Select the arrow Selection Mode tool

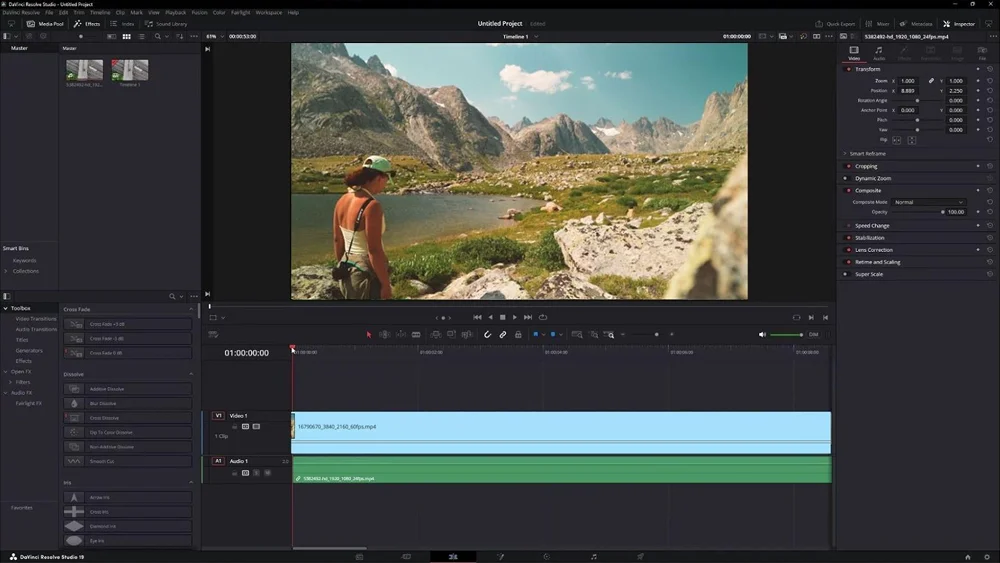(369, 335)
